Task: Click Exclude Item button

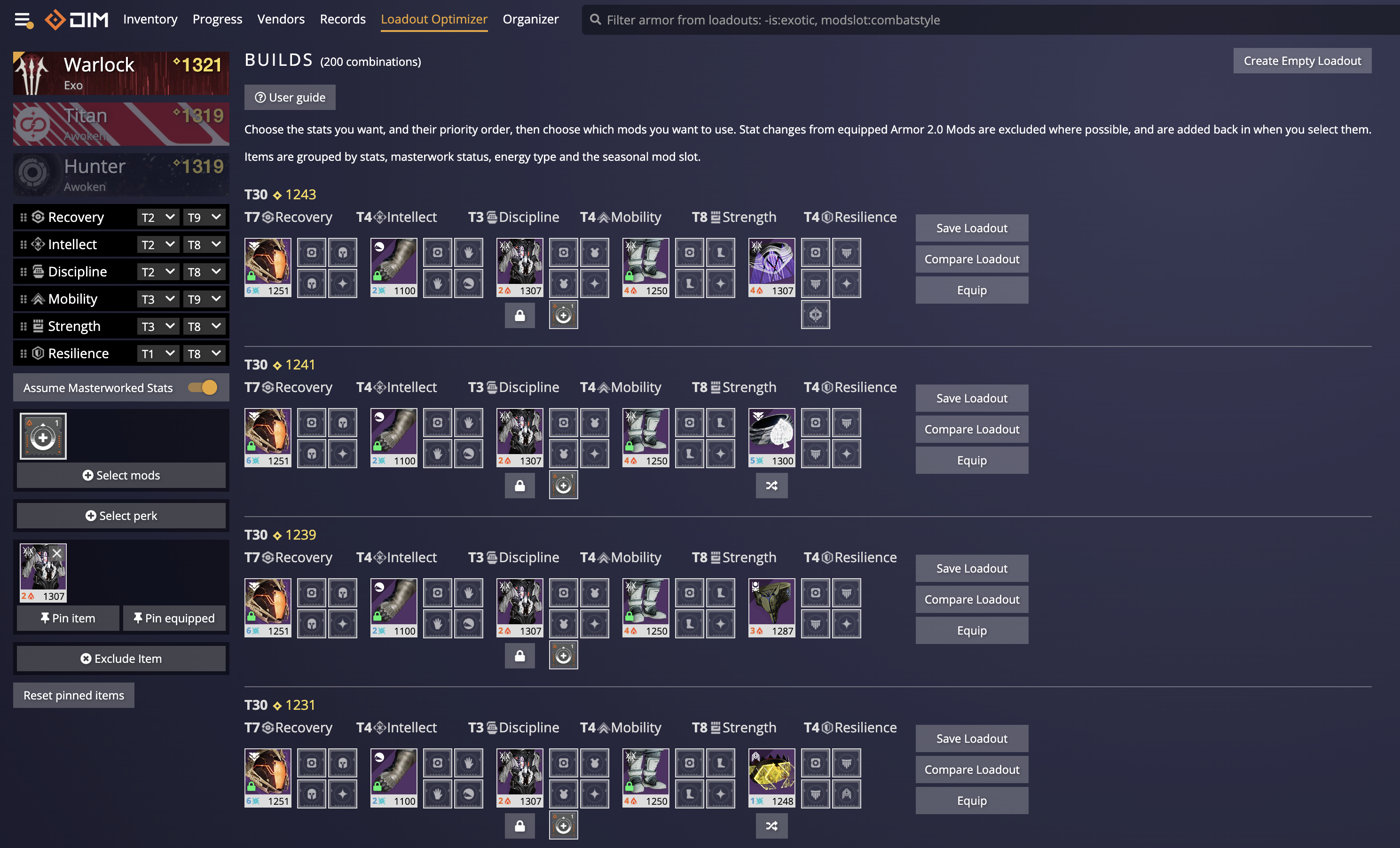Action: [x=121, y=658]
